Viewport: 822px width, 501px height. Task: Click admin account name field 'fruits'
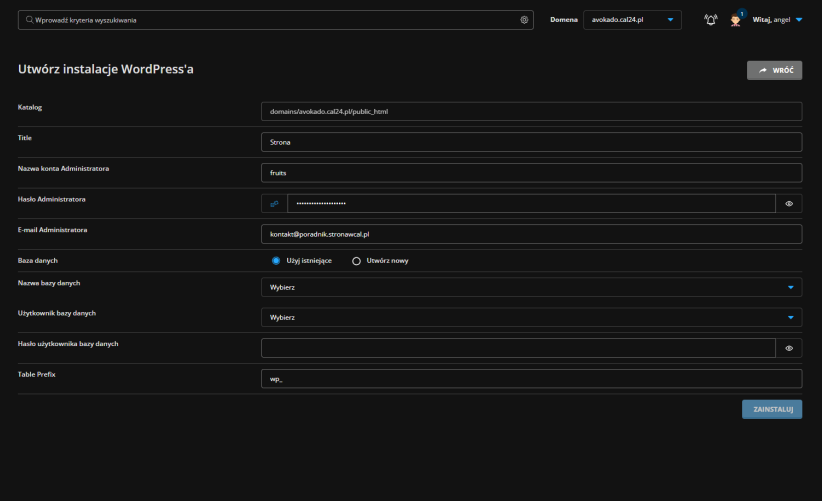tap(532, 173)
